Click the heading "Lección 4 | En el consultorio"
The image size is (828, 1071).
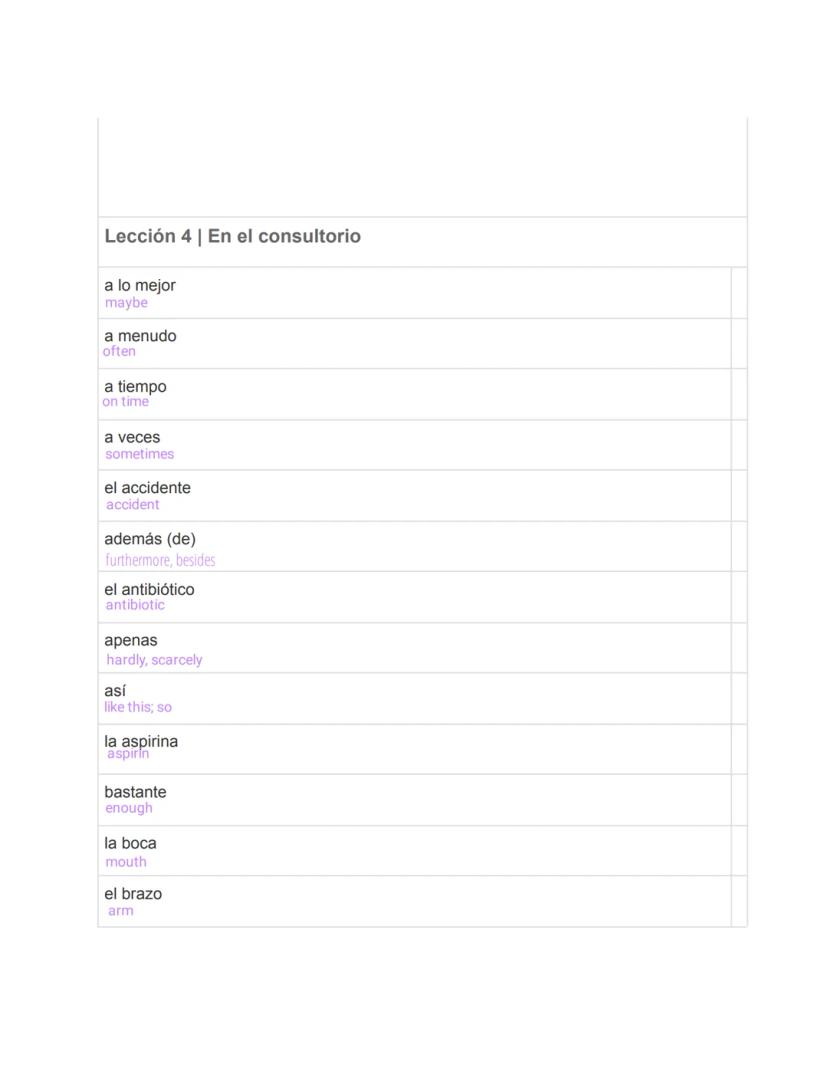coord(232,237)
